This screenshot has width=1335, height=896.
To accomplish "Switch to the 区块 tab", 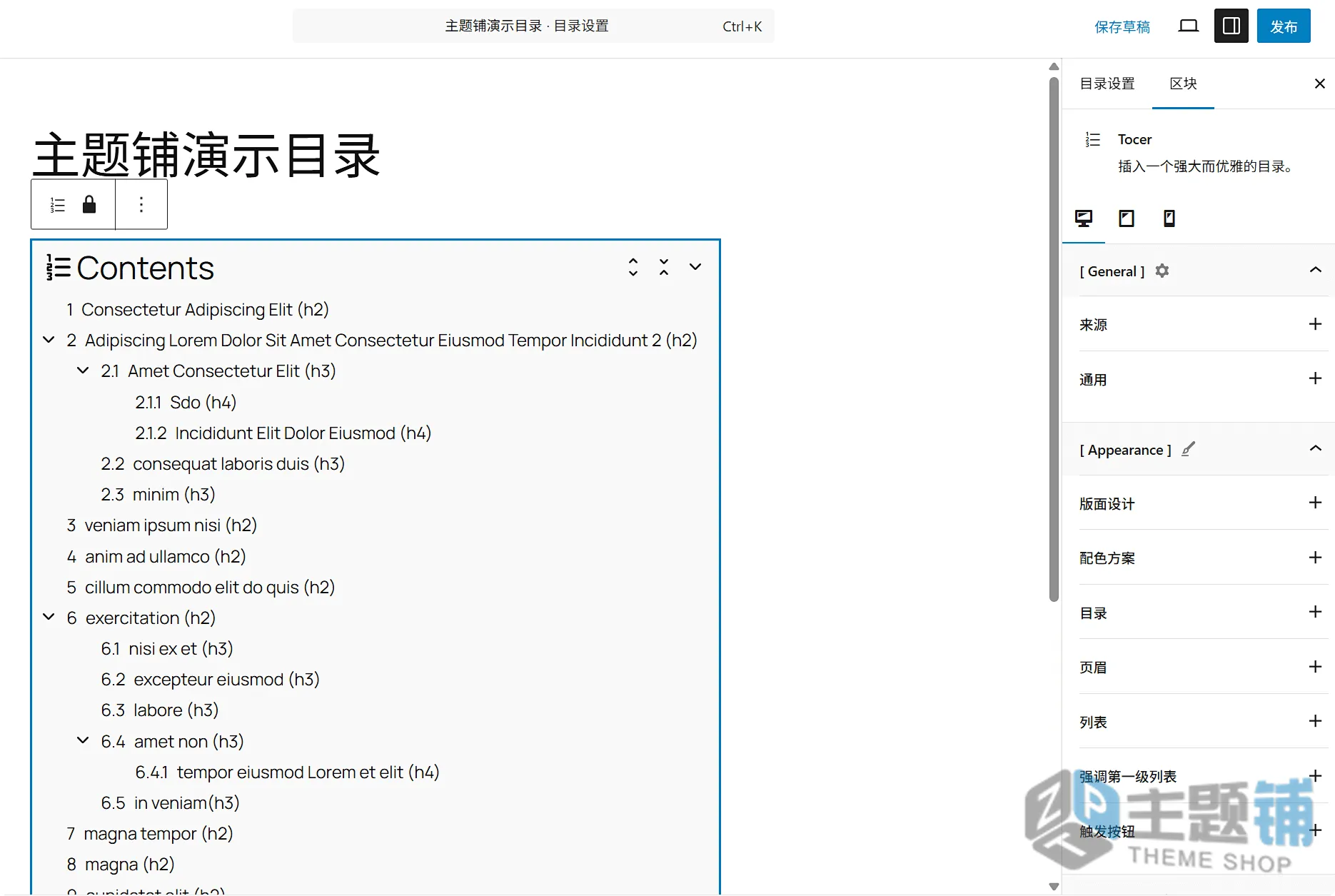I will point(1183,84).
